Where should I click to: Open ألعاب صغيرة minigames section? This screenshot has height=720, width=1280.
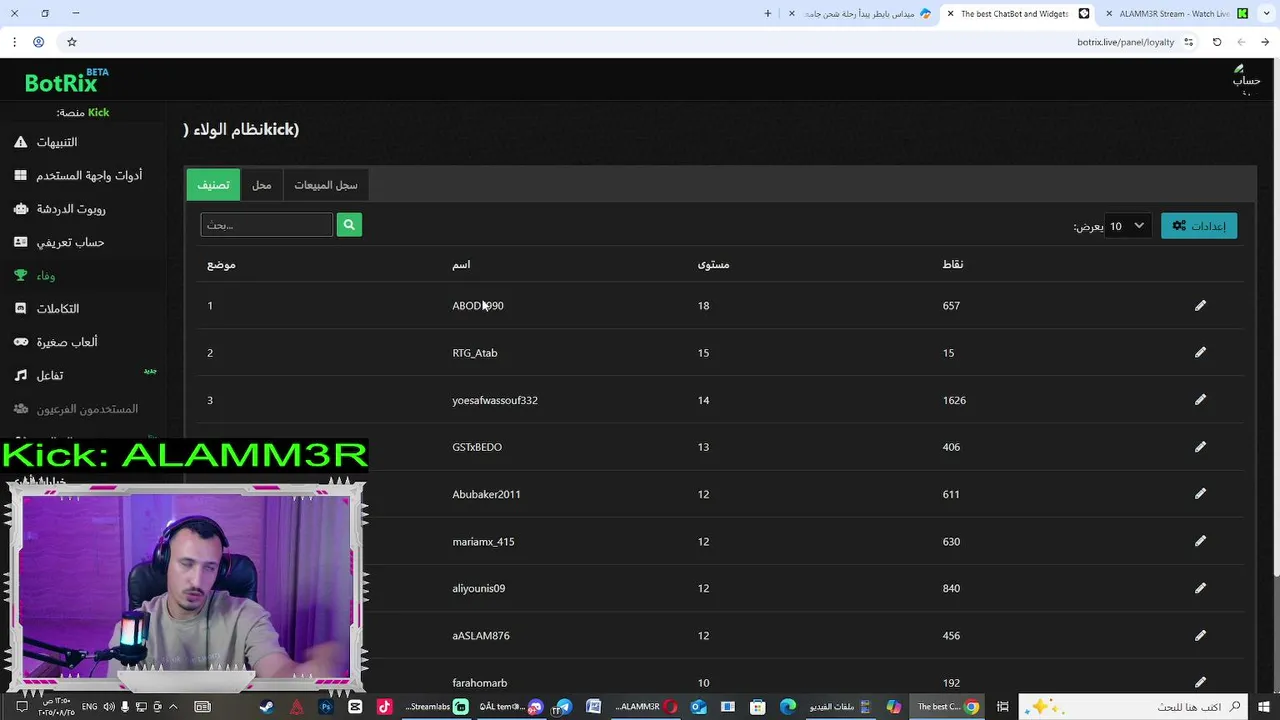(67, 342)
